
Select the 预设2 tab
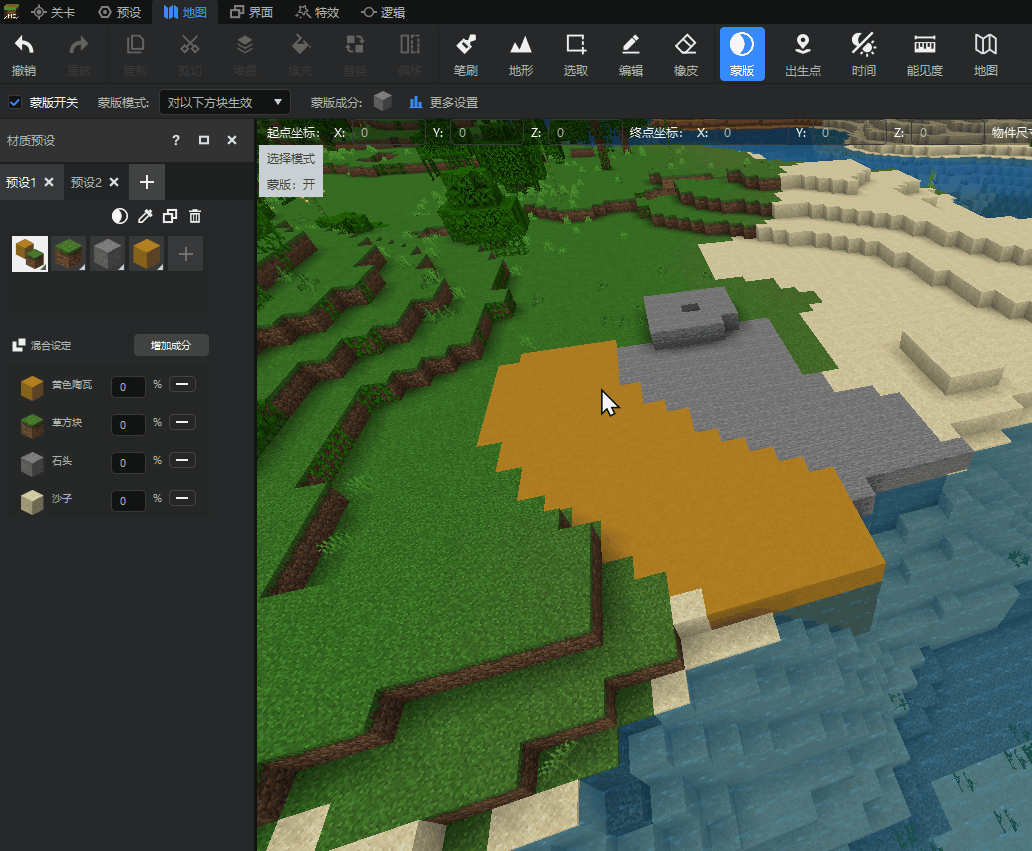[x=86, y=182]
